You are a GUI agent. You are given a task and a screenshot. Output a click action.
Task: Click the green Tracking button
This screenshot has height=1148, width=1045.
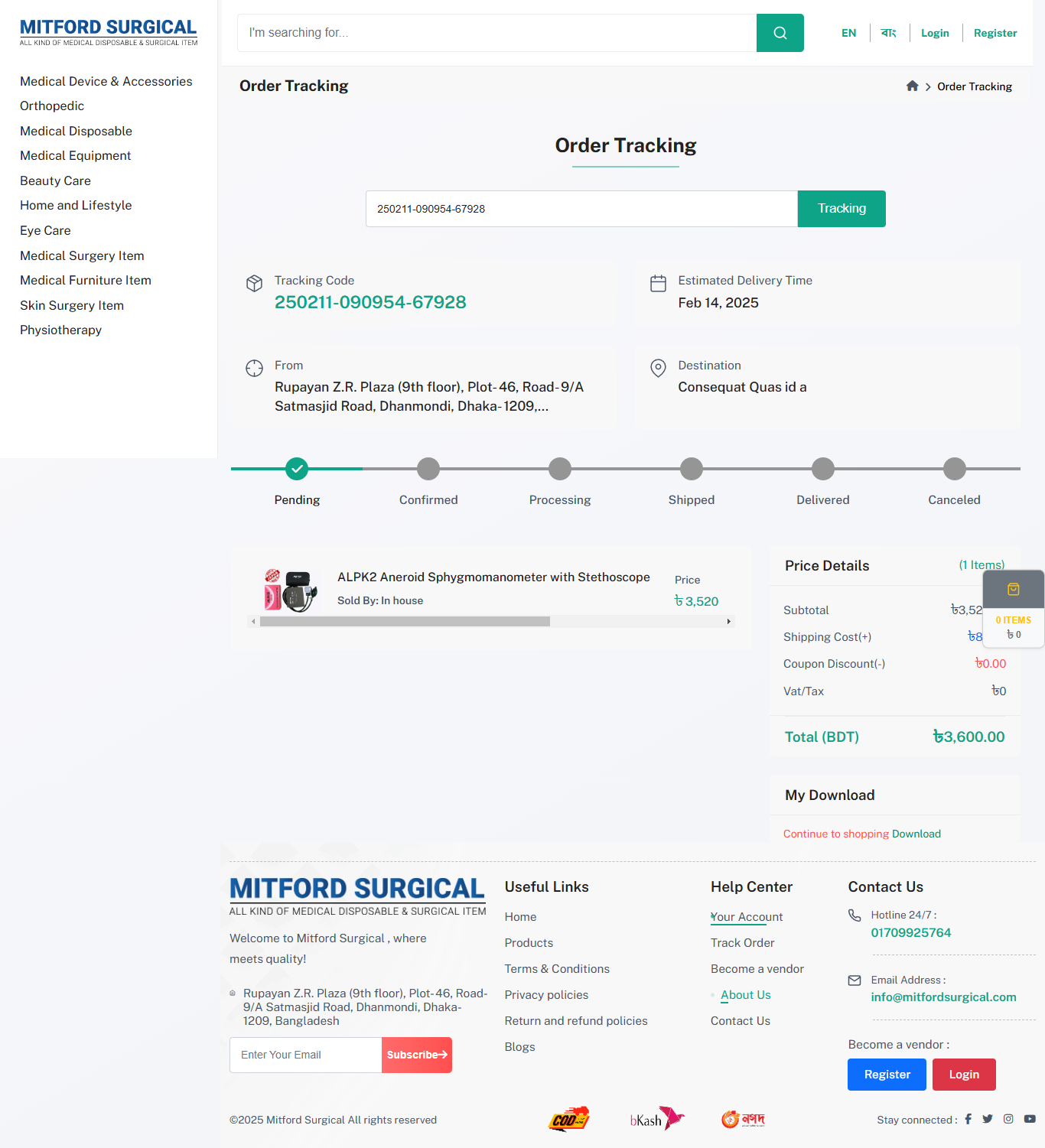click(842, 209)
